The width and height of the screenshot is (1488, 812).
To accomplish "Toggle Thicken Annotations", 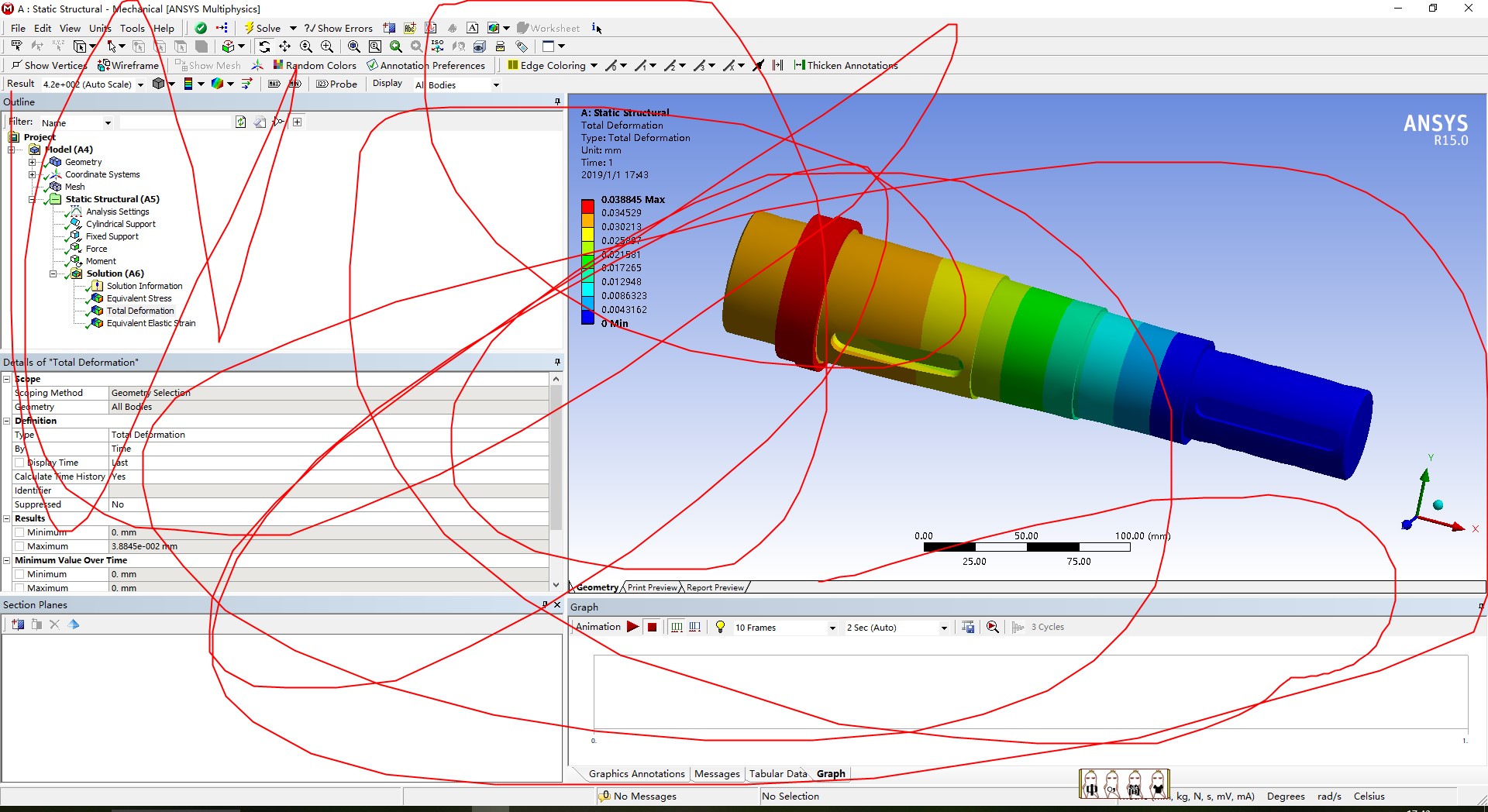I will (x=846, y=65).
